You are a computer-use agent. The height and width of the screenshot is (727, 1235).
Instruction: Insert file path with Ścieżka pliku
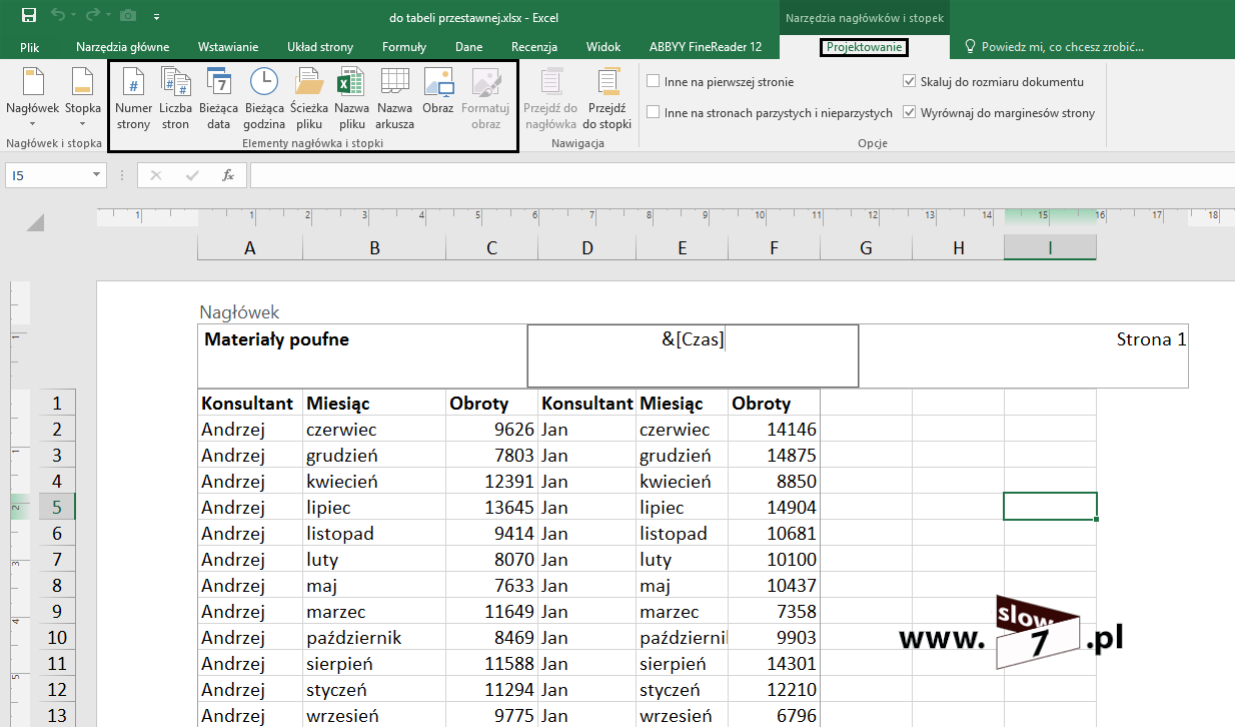coord(309,99)
